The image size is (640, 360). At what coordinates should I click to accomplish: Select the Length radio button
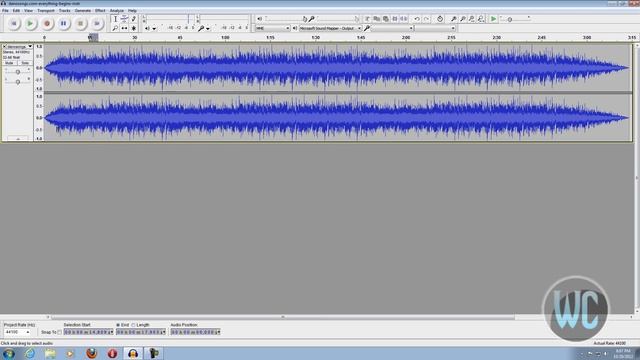pos(133,325)
